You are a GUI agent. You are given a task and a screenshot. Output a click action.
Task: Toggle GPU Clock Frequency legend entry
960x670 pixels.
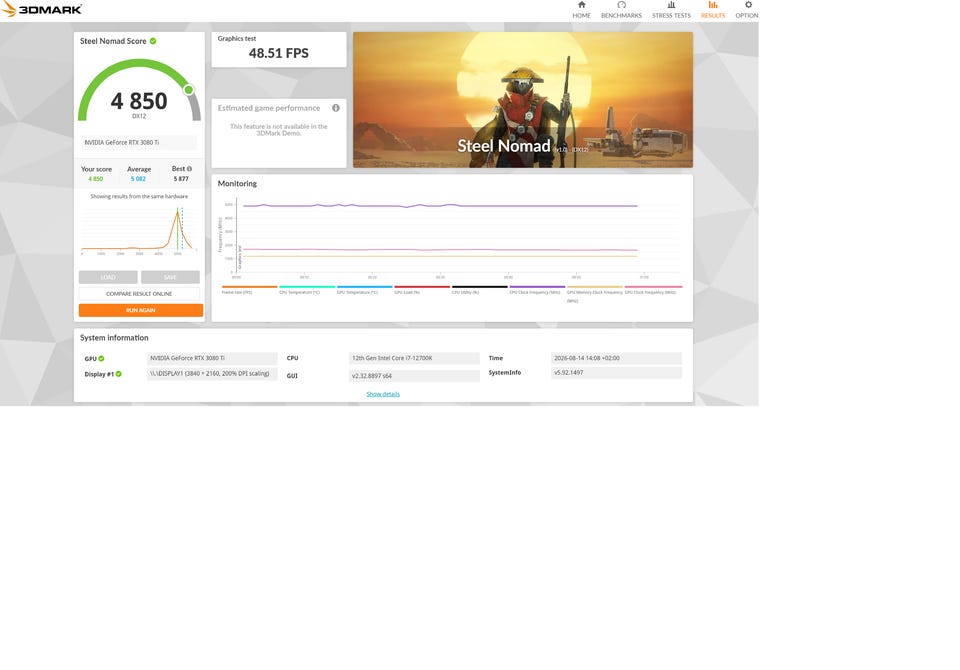pyautogui.click(x=653, y=290)
